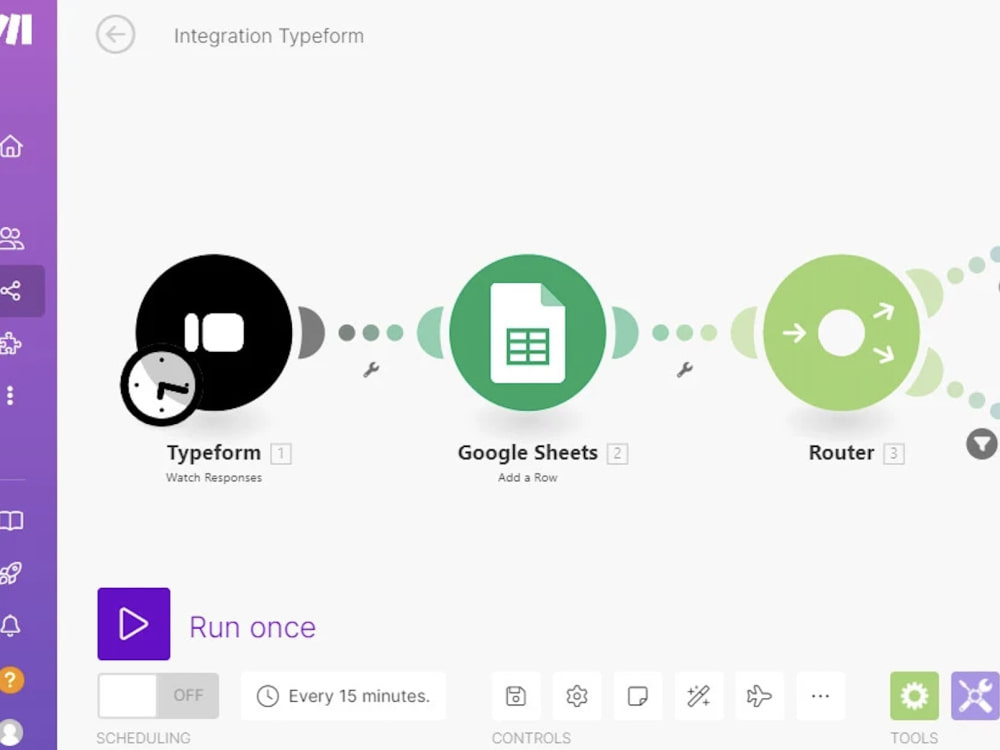The height and width of the screenshot is (750, 1000).
Task: Open the Resource hub book icon
Action: (x=11, y=520)
